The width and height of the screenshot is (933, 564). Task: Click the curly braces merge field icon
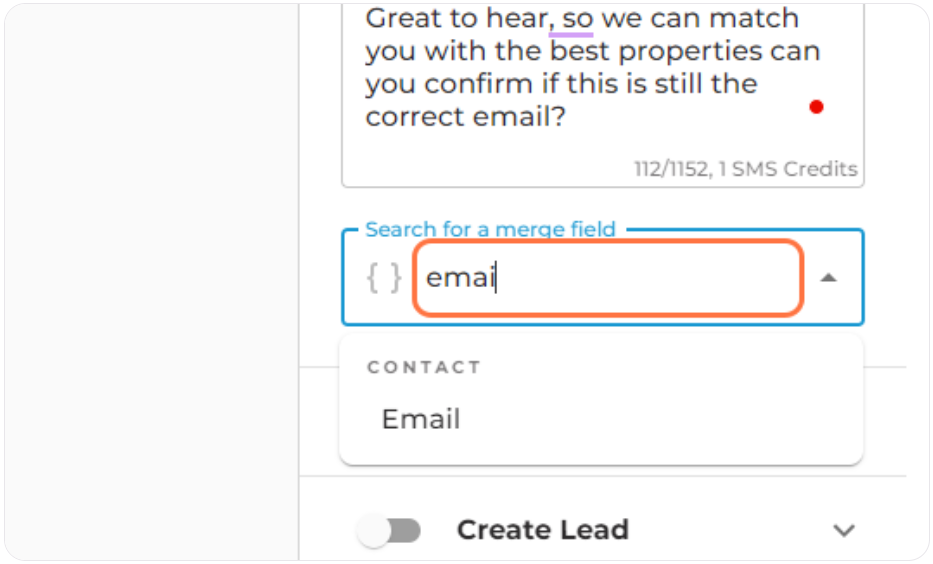coord(384,278)
